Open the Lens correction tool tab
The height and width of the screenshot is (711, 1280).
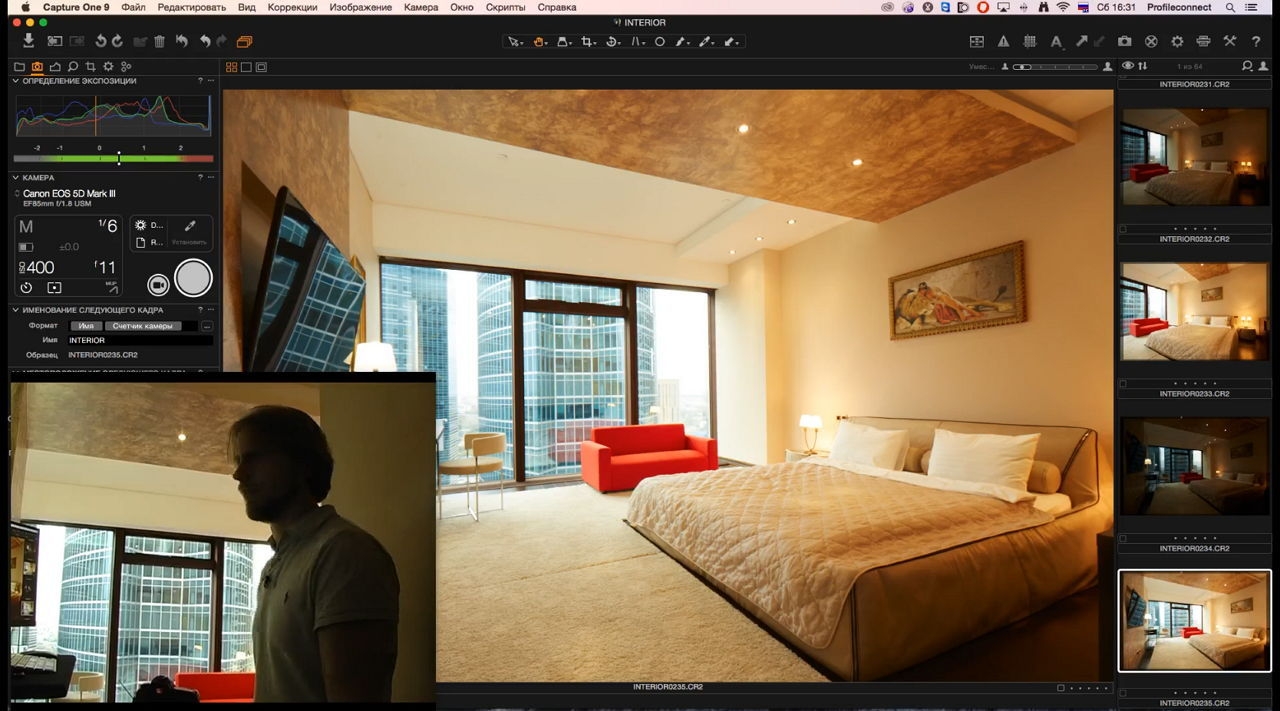(x=55, y=66)
